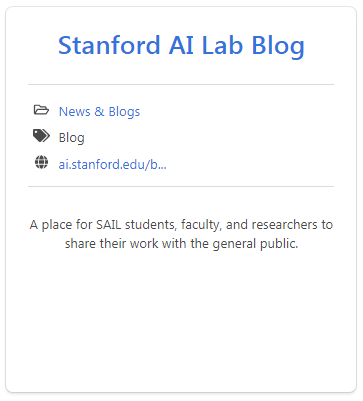Click the divider line below the title
363x401 pixels.
(x=181, y=85)
